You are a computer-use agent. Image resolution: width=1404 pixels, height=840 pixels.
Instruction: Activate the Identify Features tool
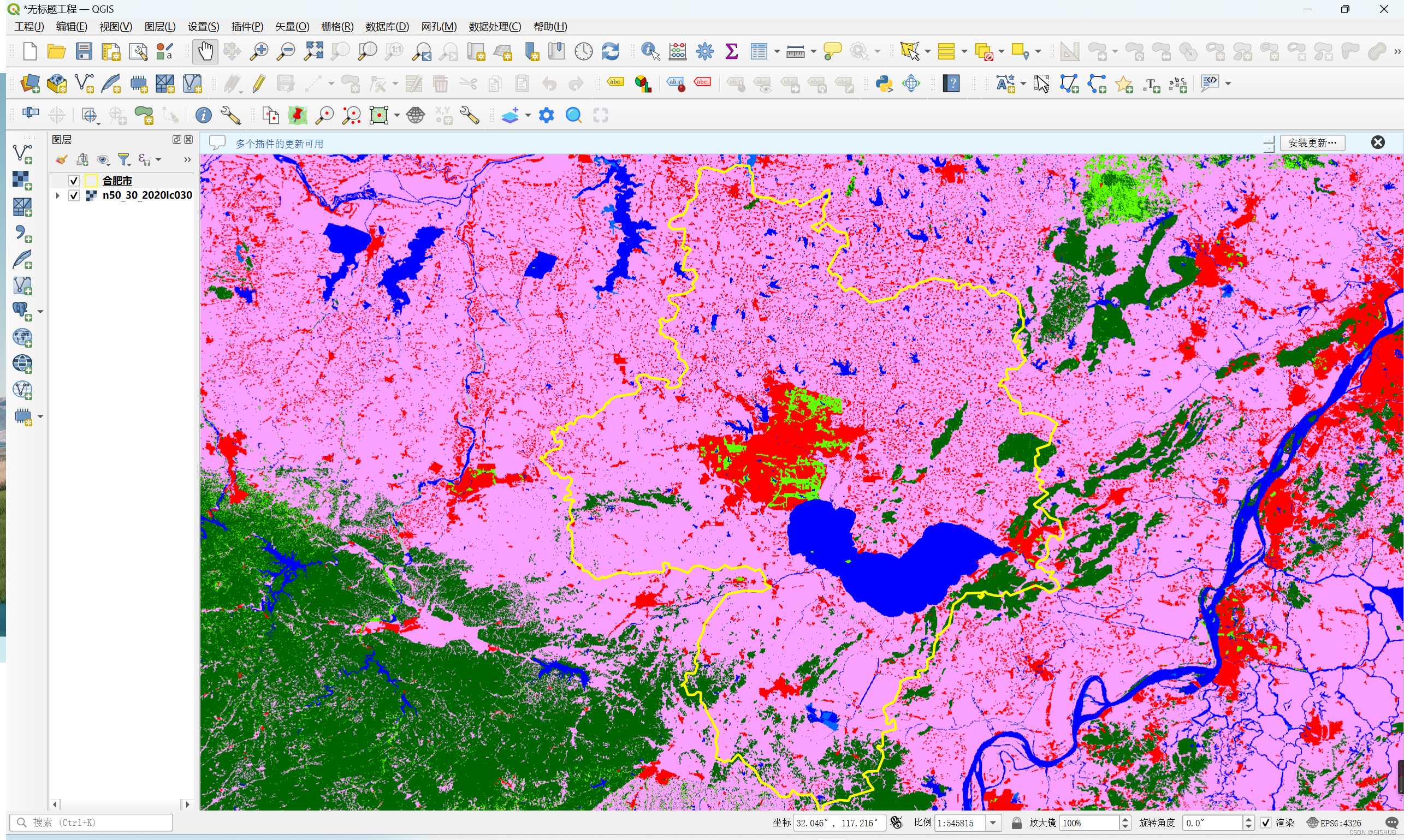point(650,51)
